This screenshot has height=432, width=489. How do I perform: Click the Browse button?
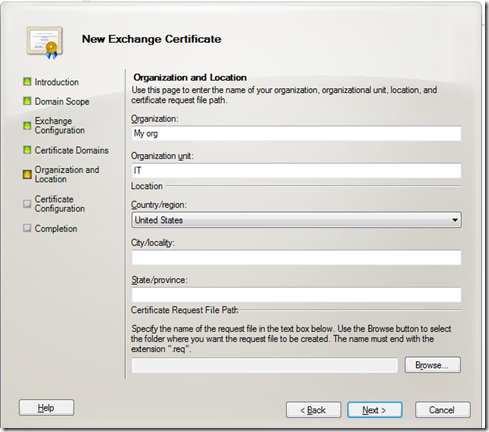coord(433,365)
